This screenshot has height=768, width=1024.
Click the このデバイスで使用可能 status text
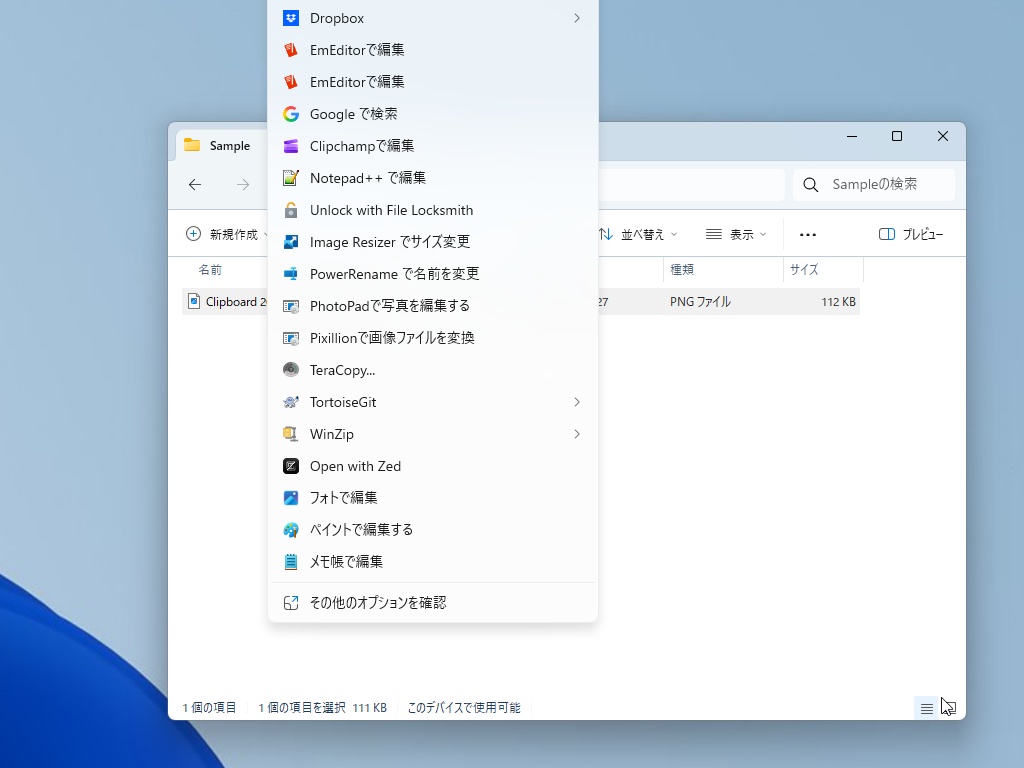464,708
